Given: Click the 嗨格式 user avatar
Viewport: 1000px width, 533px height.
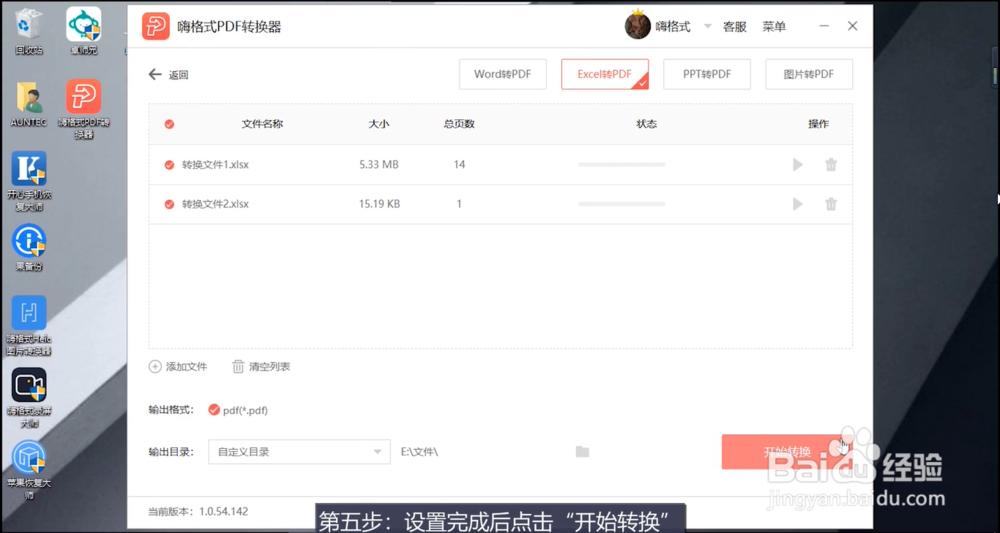Looking at the screenshot, I should coord(637,26).
